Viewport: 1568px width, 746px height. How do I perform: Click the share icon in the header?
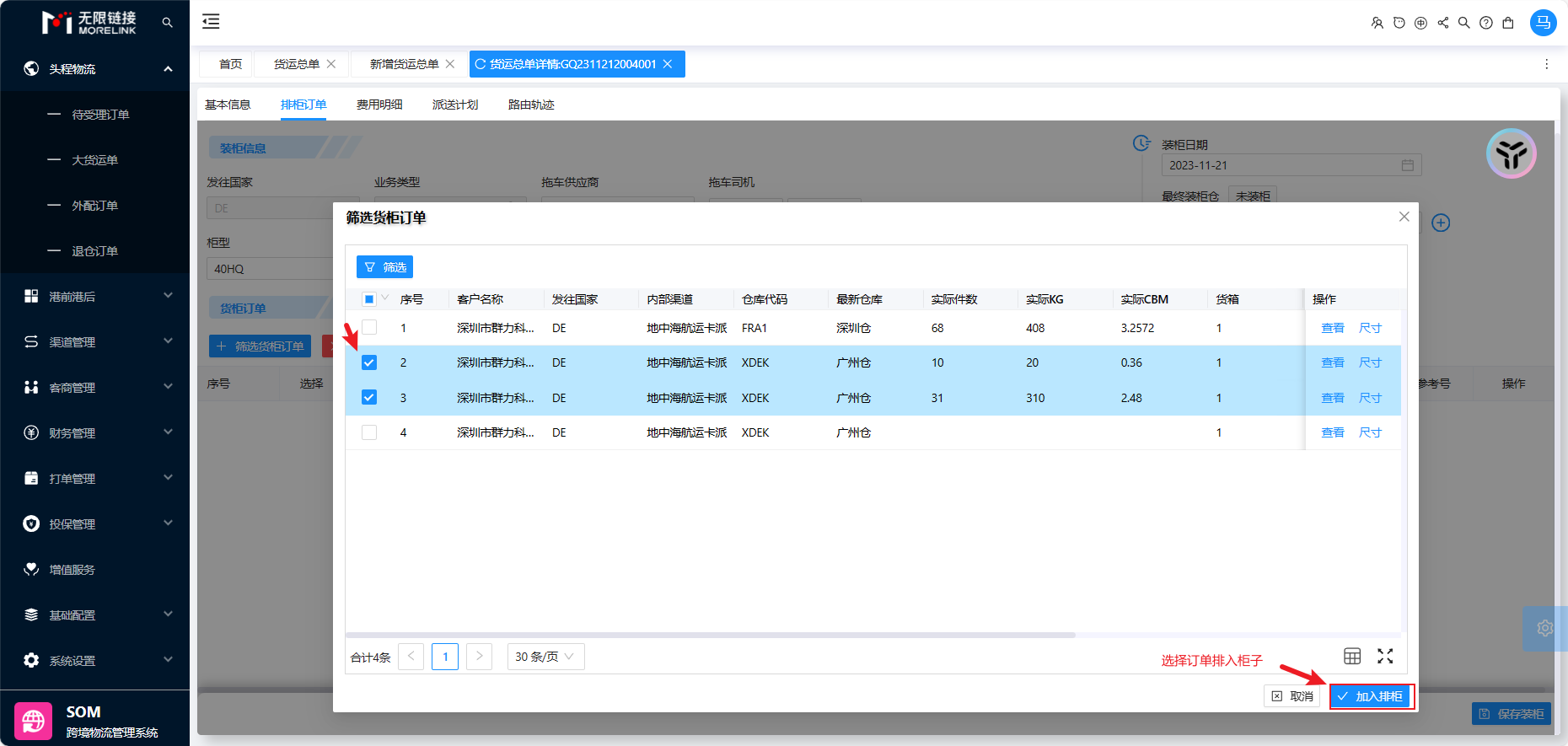1442,23
